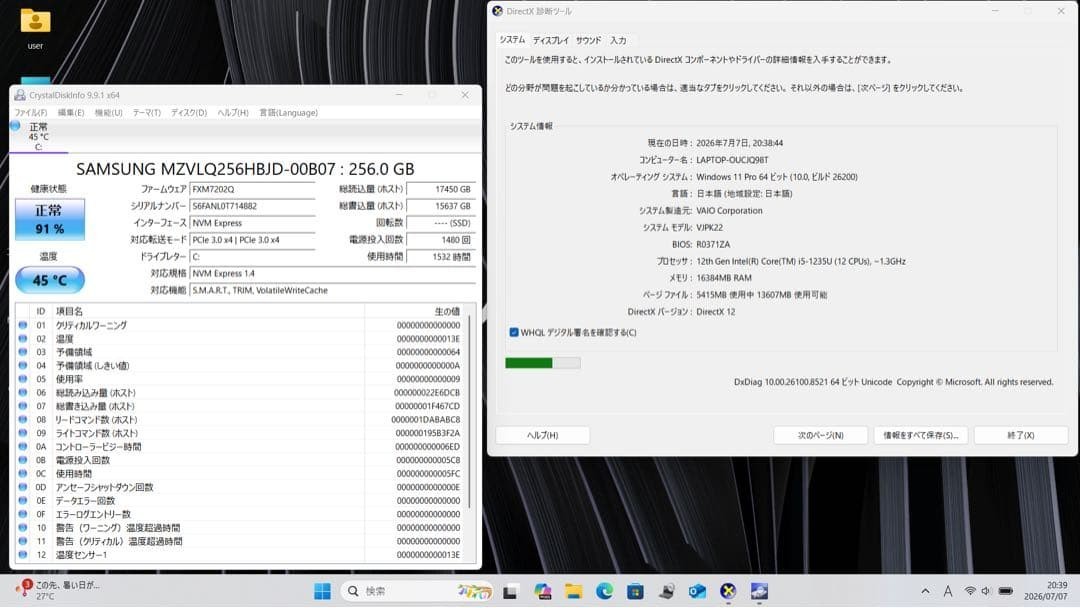Open the Wi-Fi network tray icon
The width and height of the screenshot is (1080, 608).
coord(970,591)
